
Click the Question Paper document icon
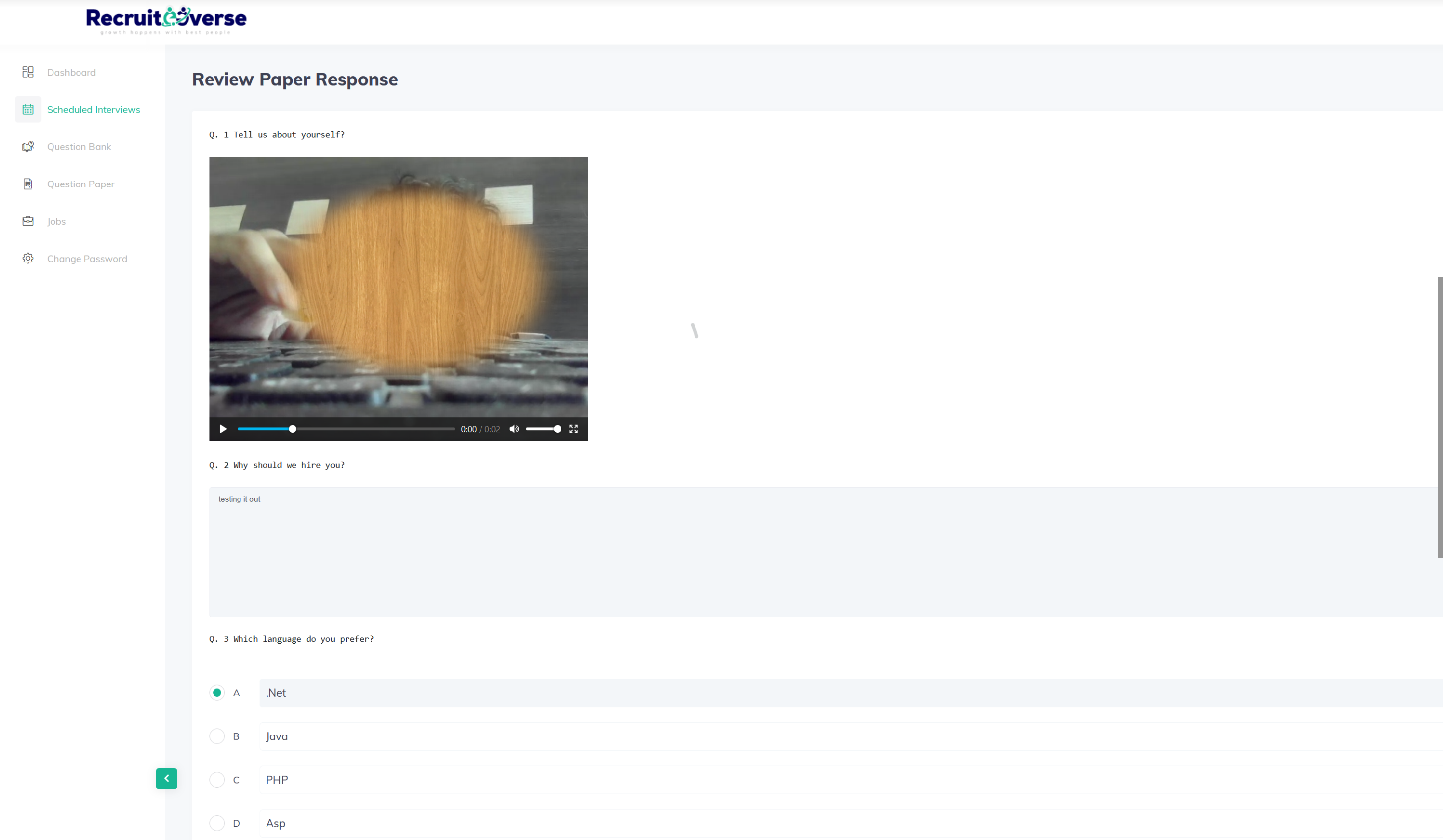coord(27,184)
